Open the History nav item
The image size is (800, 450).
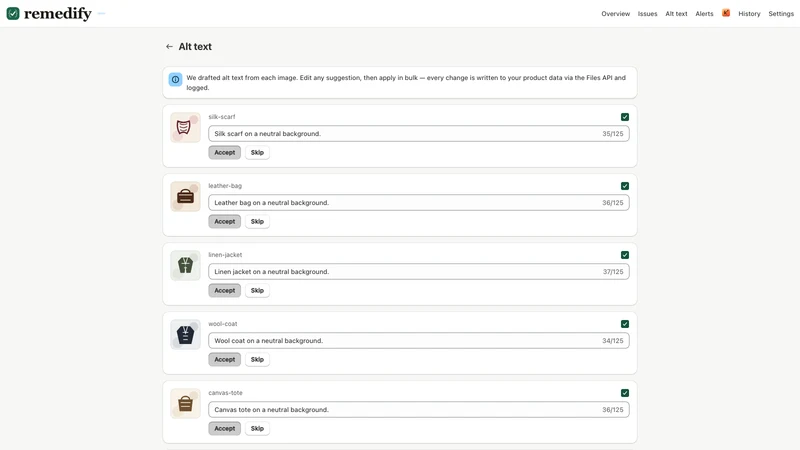pyautogui.click(x=749, y=14)
